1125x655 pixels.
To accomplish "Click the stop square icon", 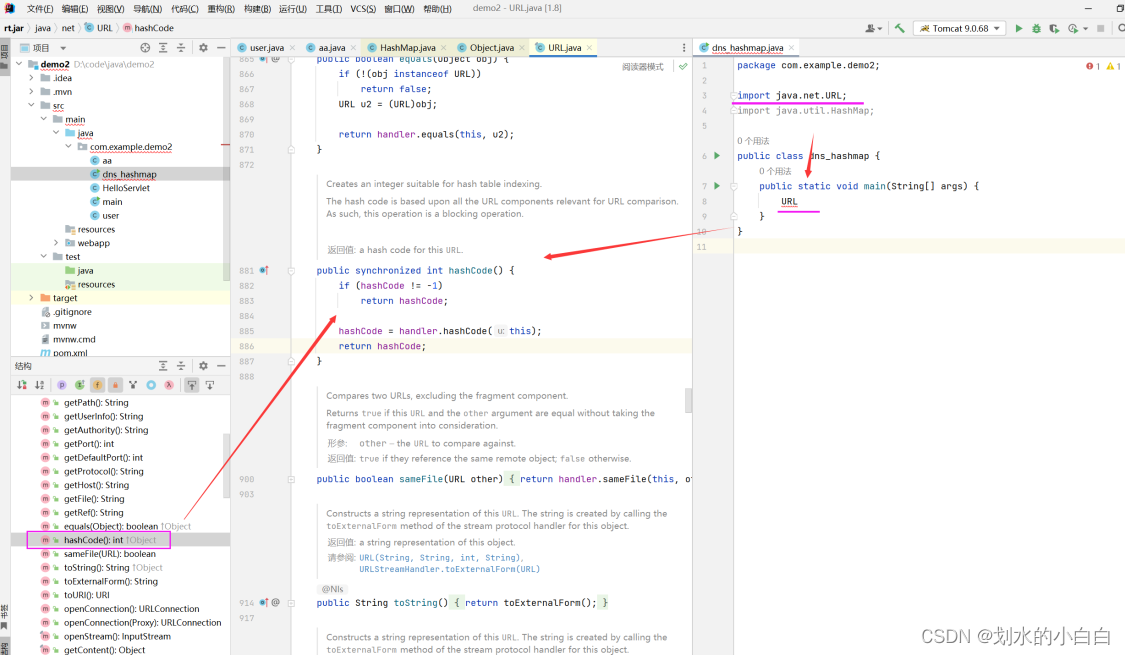I will (1101, 28).
